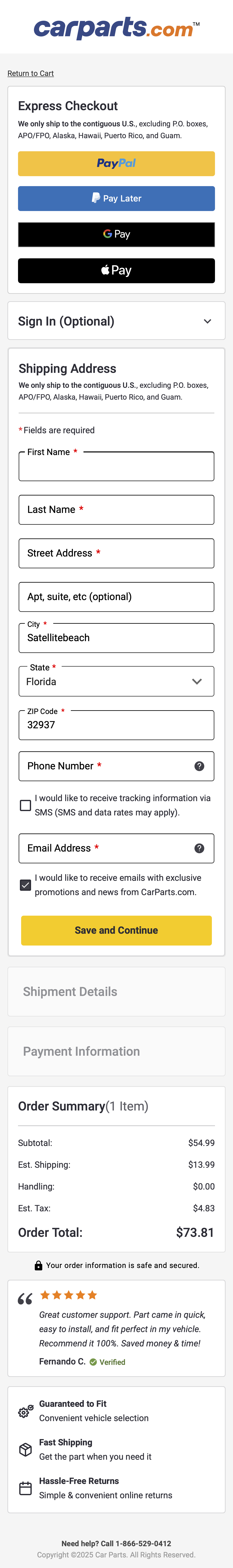This screenshot has height=1568, width=233.
Task: Open the Shipment Details section
Action: tap(116, 992)
